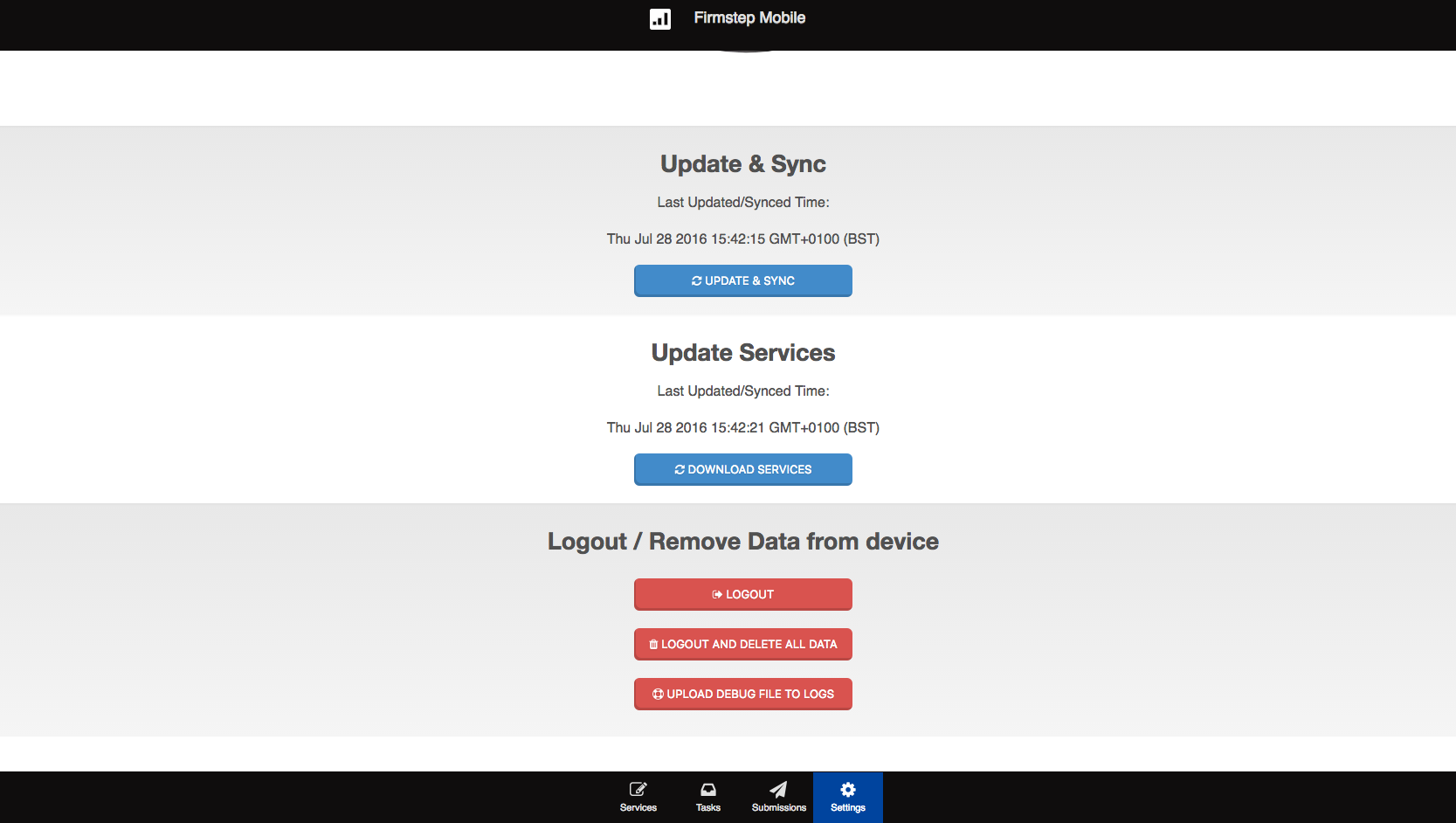Click Upload Debug File to Logs
The height and width of the screenshot is (823, 1456).
[x=743, y=694]
